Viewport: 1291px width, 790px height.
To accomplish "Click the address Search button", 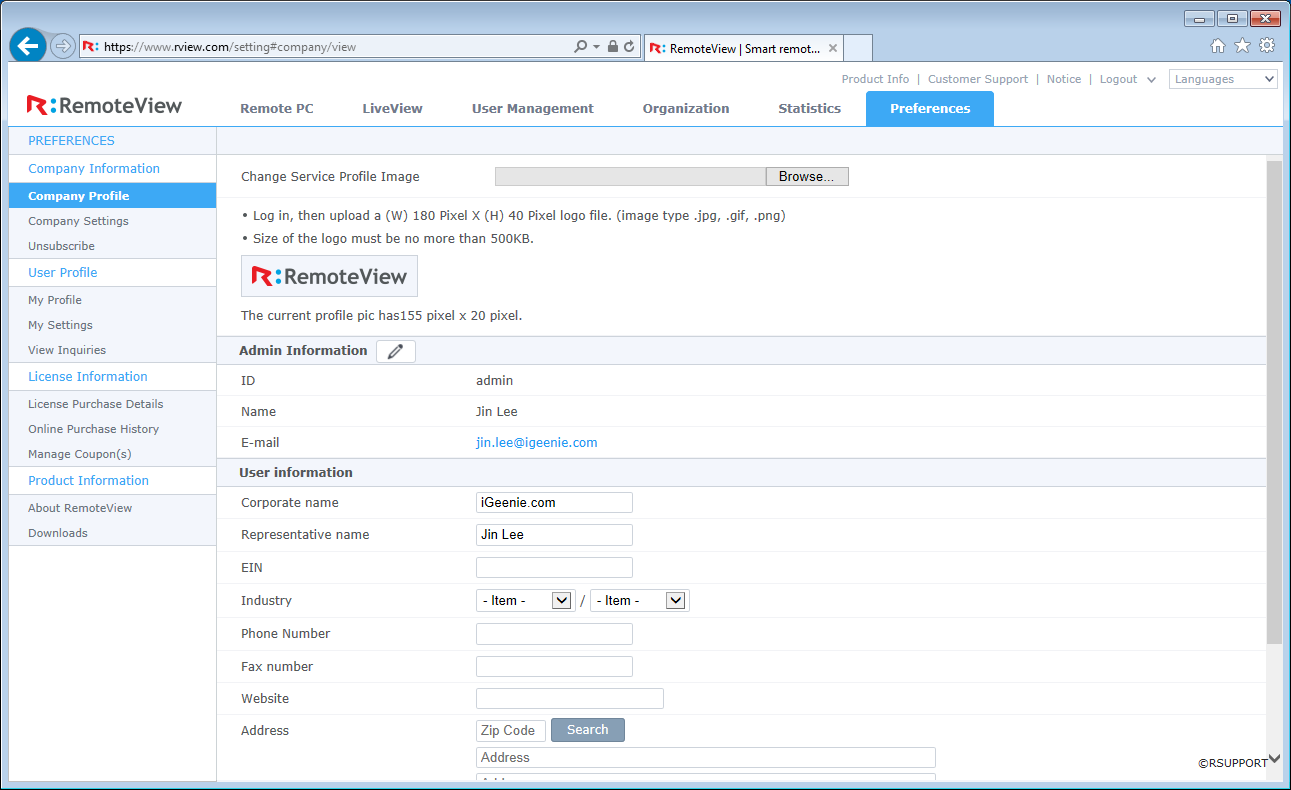I will point(588,730).
